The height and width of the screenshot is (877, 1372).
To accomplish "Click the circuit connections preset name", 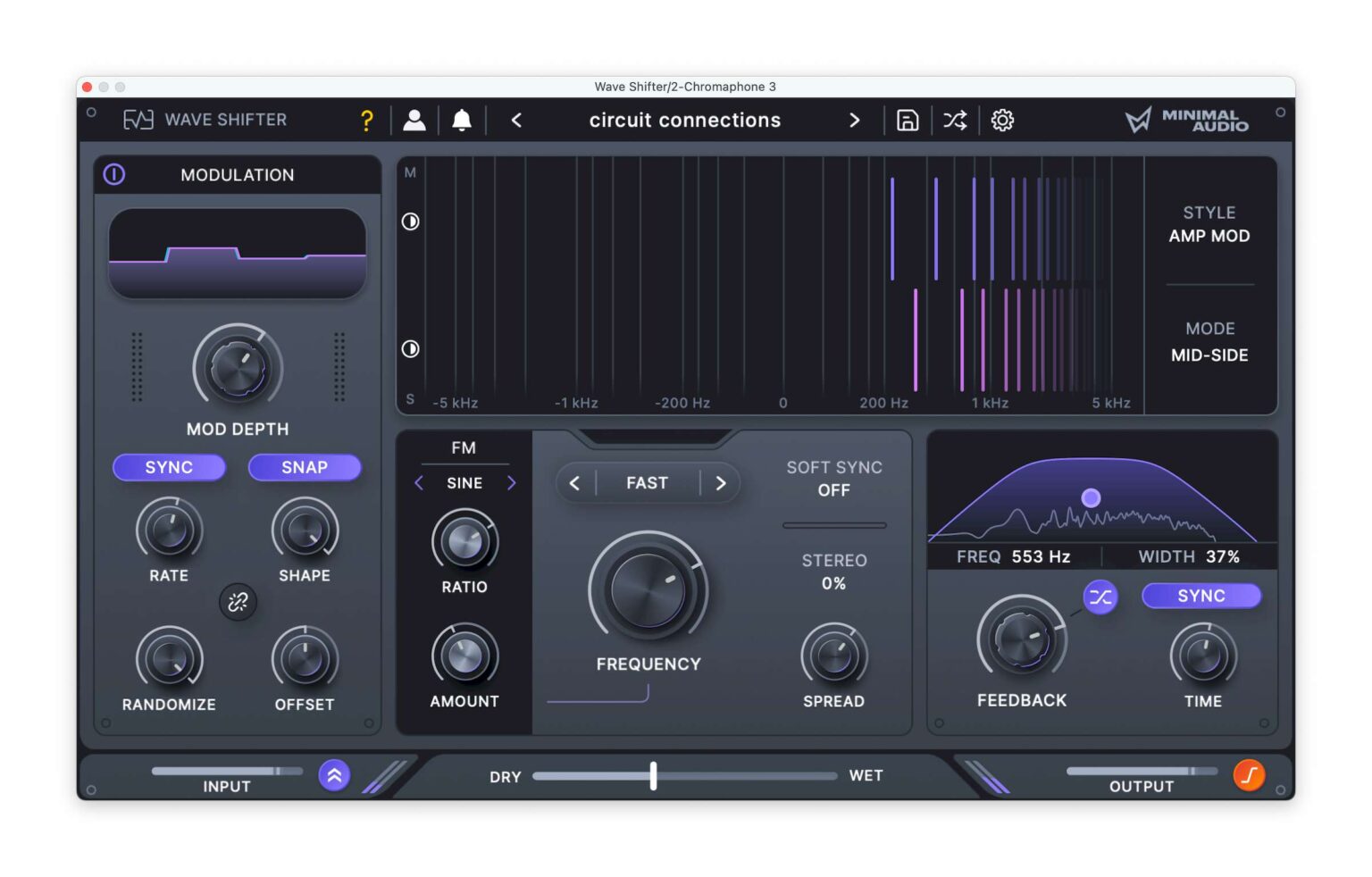I will click(x=684, y=120).
